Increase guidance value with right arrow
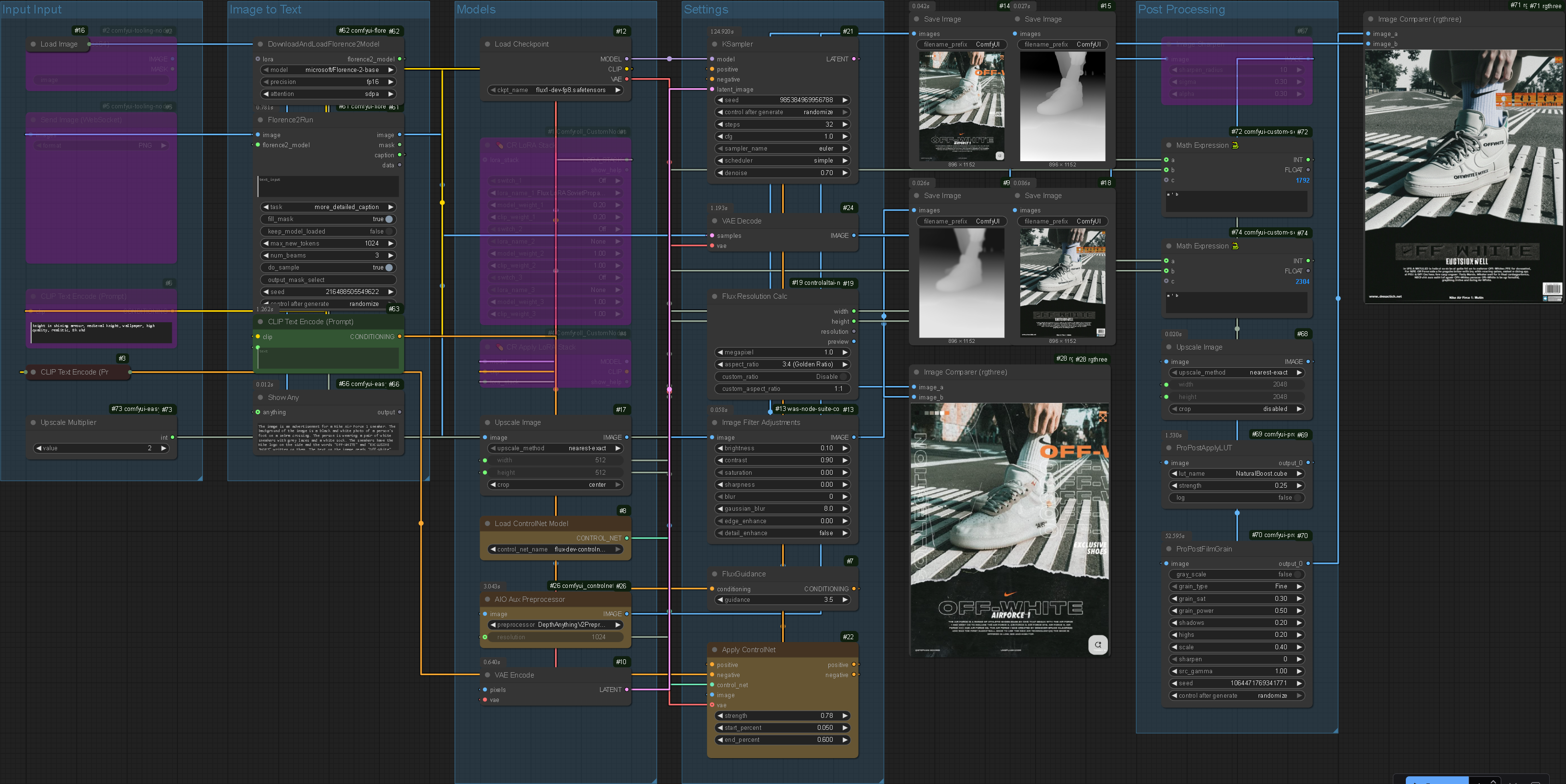Screen dimensions: 1566x784 click(845, 600)
